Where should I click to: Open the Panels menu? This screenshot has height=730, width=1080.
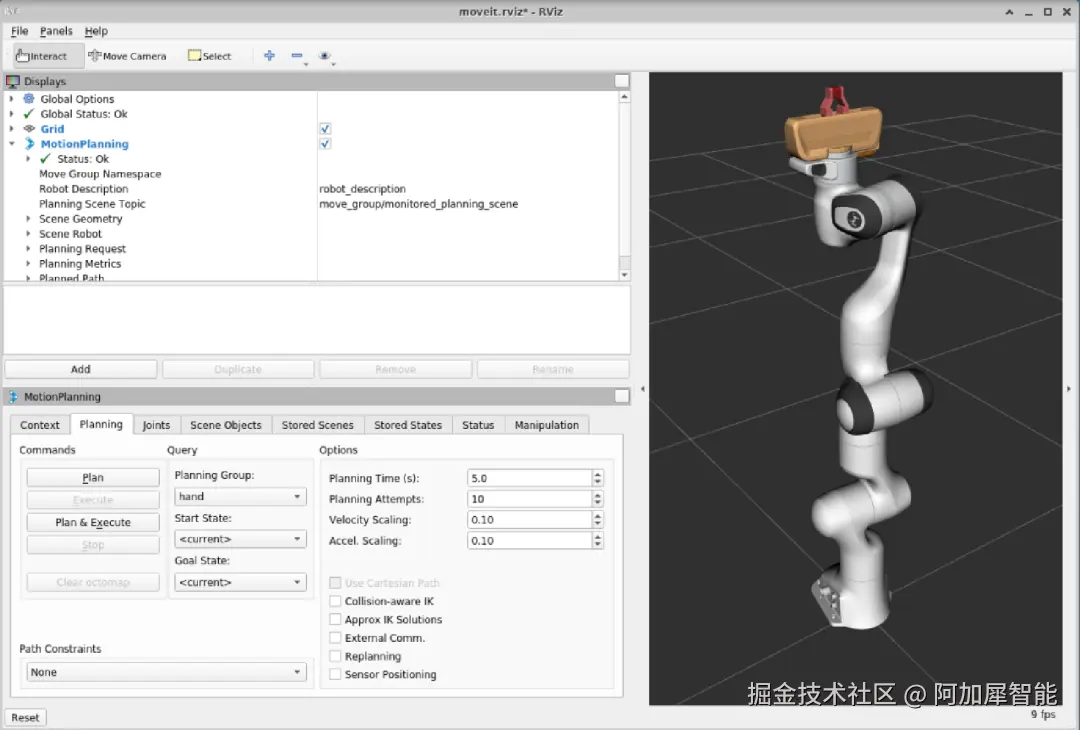56,31
